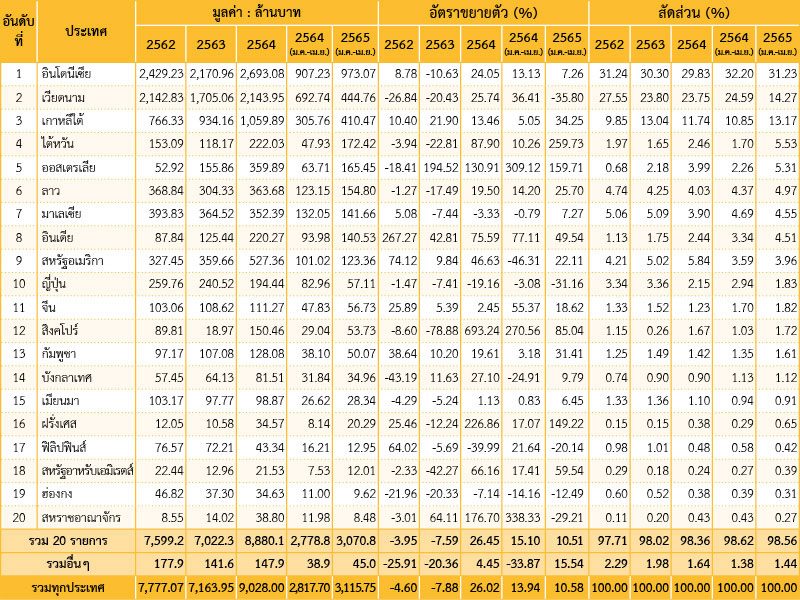Image resolution: width=800 pixels, height=600 pixels.
Task: Click Vietnam's 2563 value 1,705.06
Action: 211,97
